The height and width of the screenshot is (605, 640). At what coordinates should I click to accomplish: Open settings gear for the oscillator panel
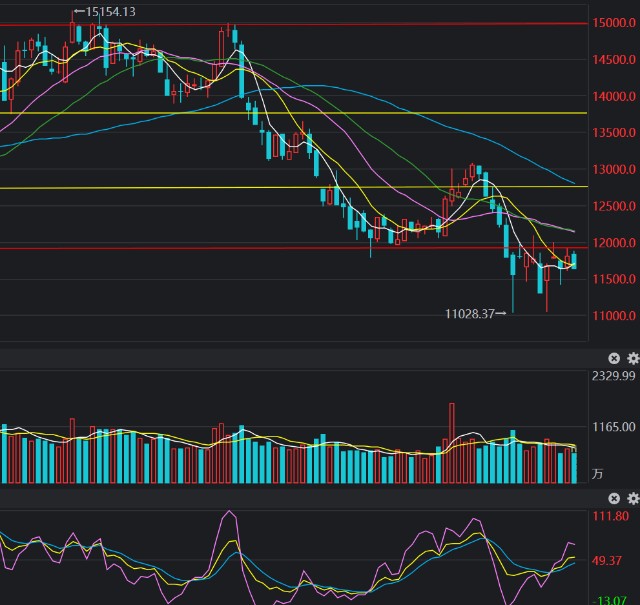tap(633, 498)
